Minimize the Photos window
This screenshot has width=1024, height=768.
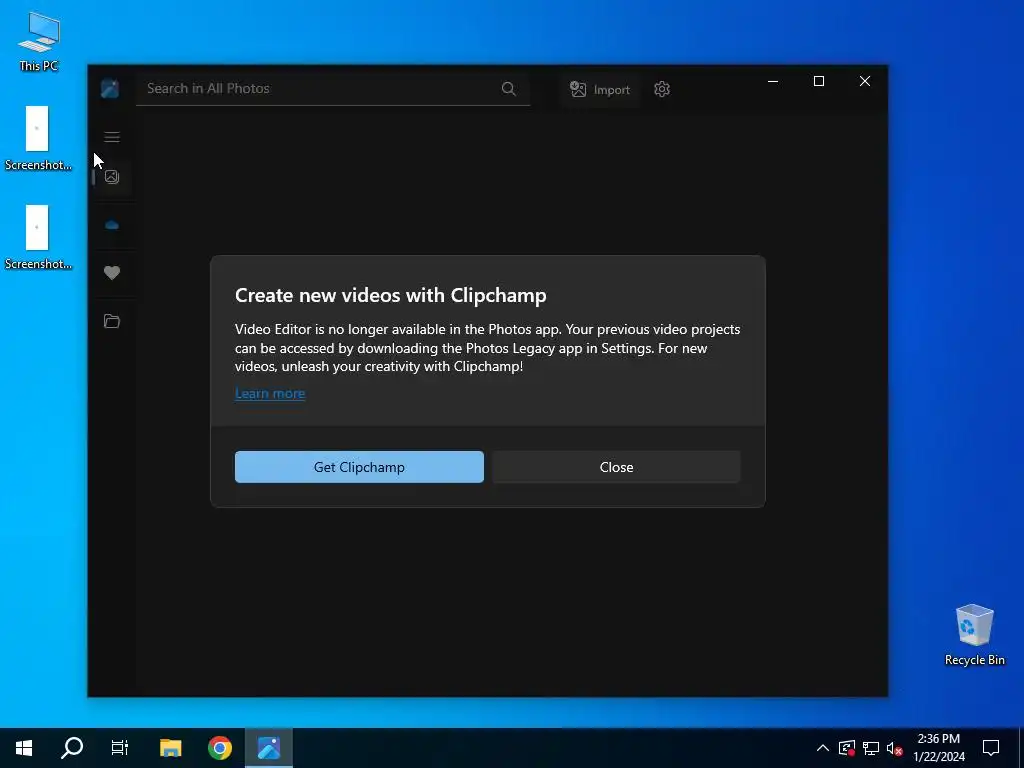[773, 81]
